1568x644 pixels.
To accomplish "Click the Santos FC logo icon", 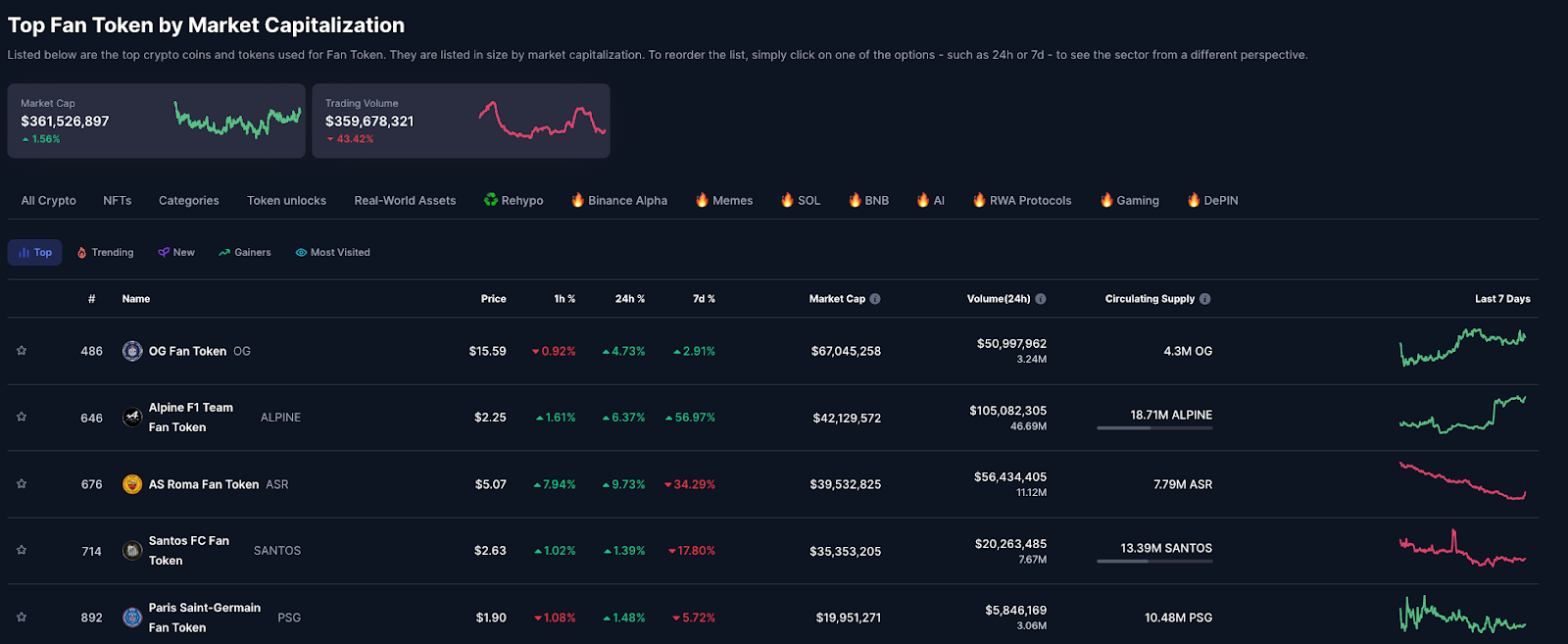I will point(132,551).
